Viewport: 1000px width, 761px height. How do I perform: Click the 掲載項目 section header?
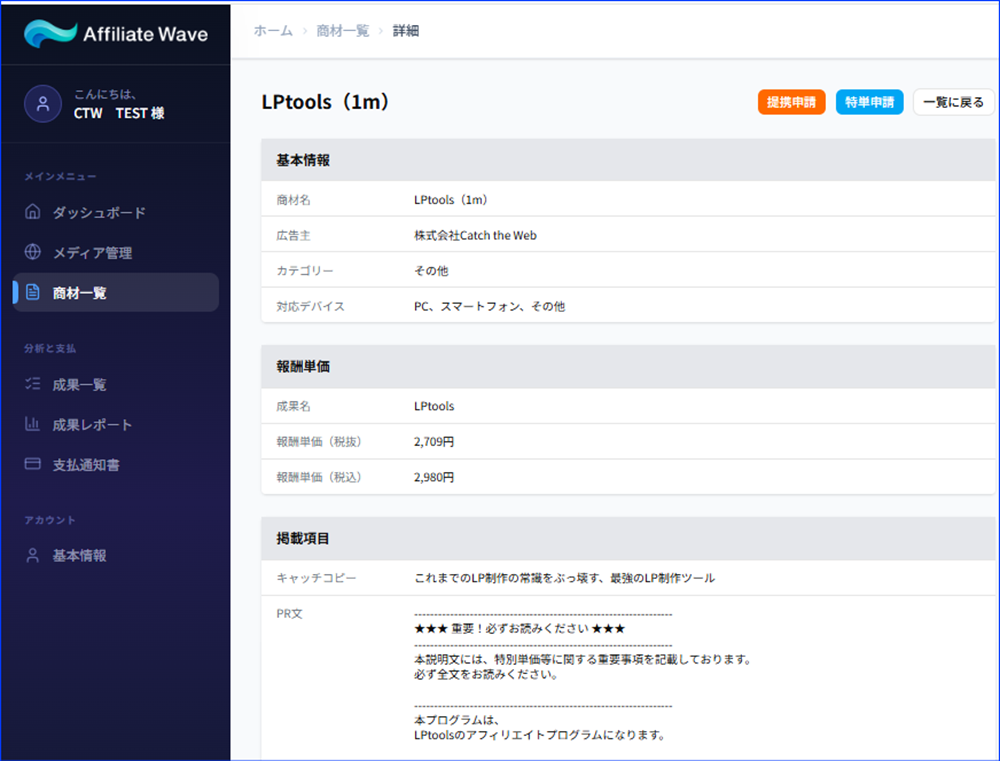(628, 538)
